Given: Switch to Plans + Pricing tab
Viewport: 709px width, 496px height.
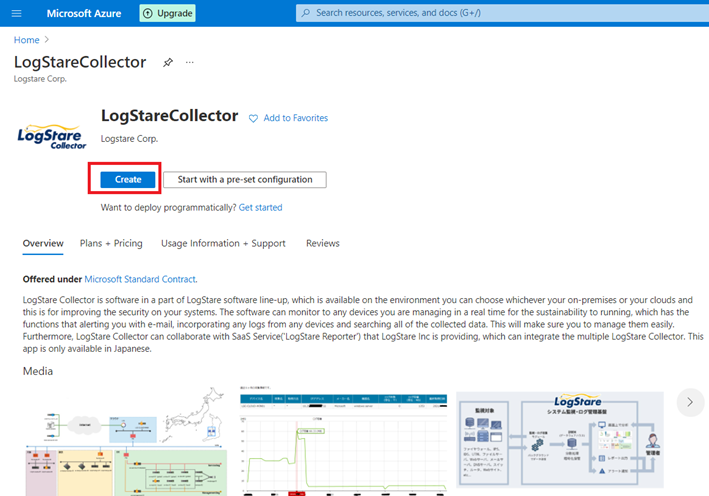Looking at the screenshot, I should (111, 243).
